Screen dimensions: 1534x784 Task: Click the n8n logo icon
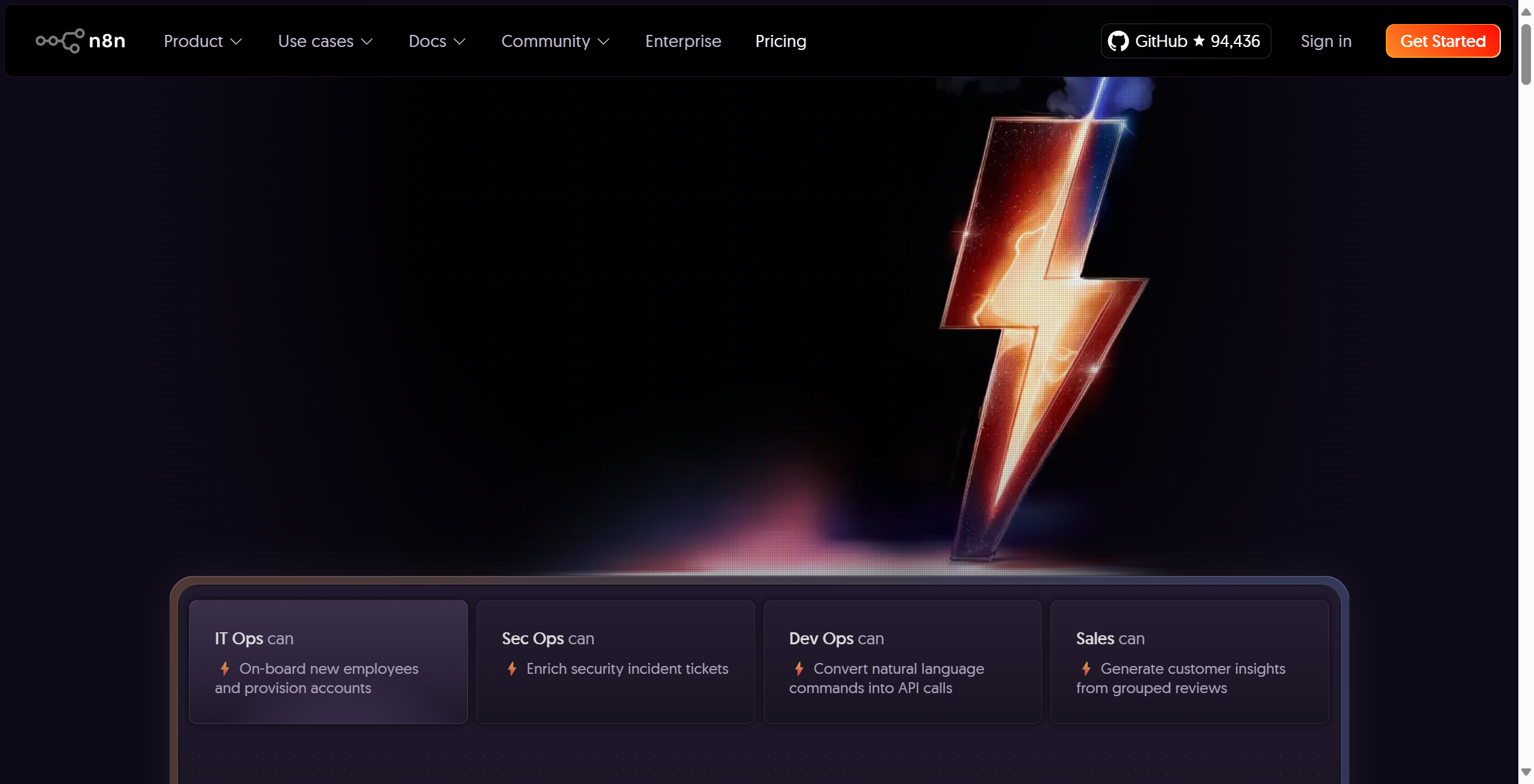60,41
